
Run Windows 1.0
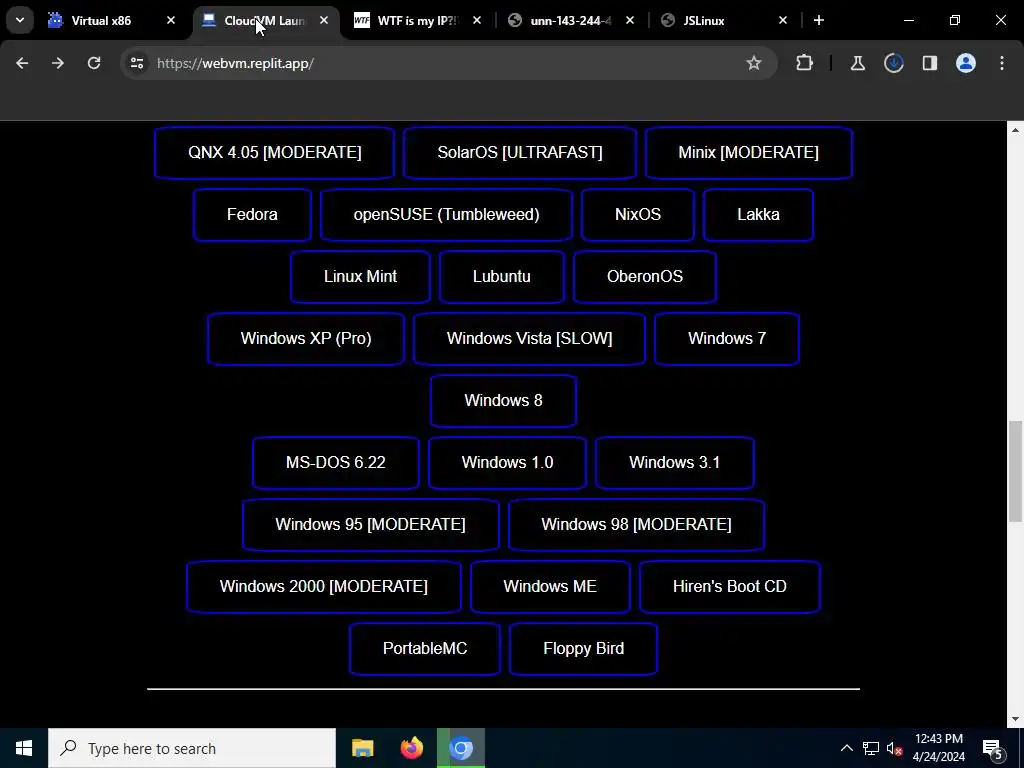pyautogui.click(x=507, y=463)
